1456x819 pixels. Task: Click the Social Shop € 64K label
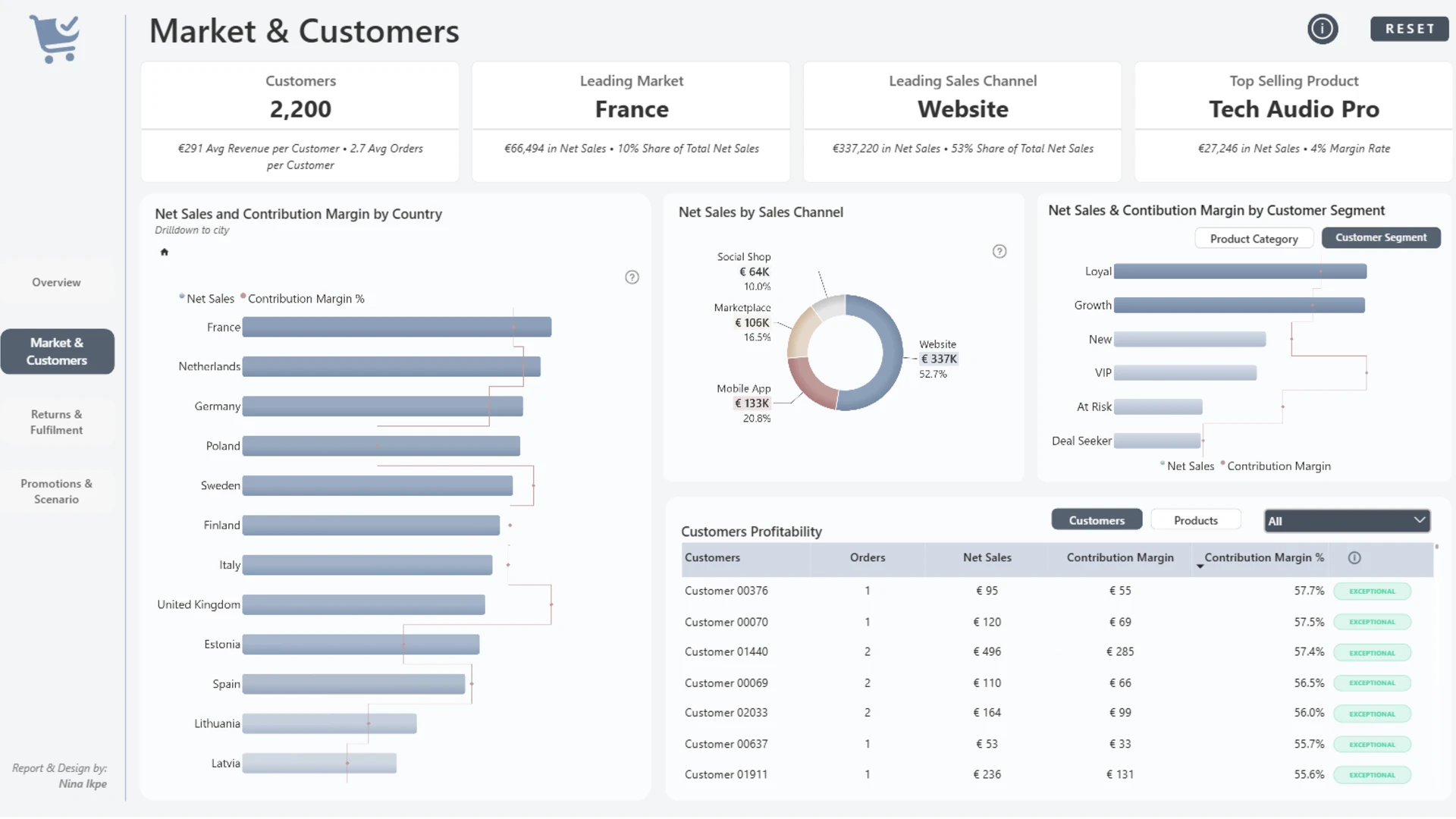pyautogui.click(x=744, y=271)
